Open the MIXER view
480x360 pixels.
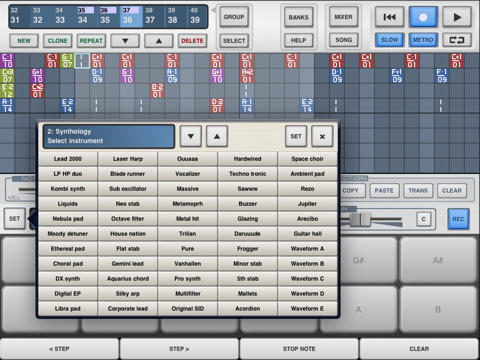343,17
